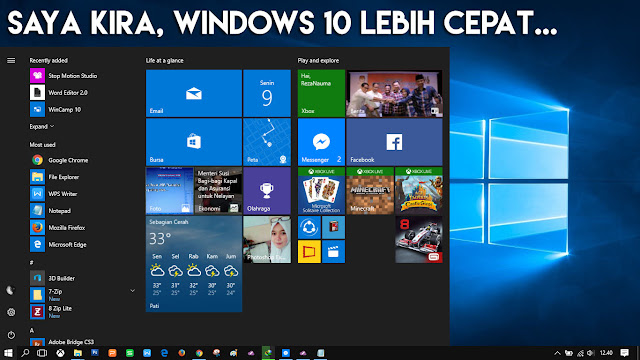This screenshot has height=360, width=640.
Task: Launch the Minecraft tile
Action: 370,191
